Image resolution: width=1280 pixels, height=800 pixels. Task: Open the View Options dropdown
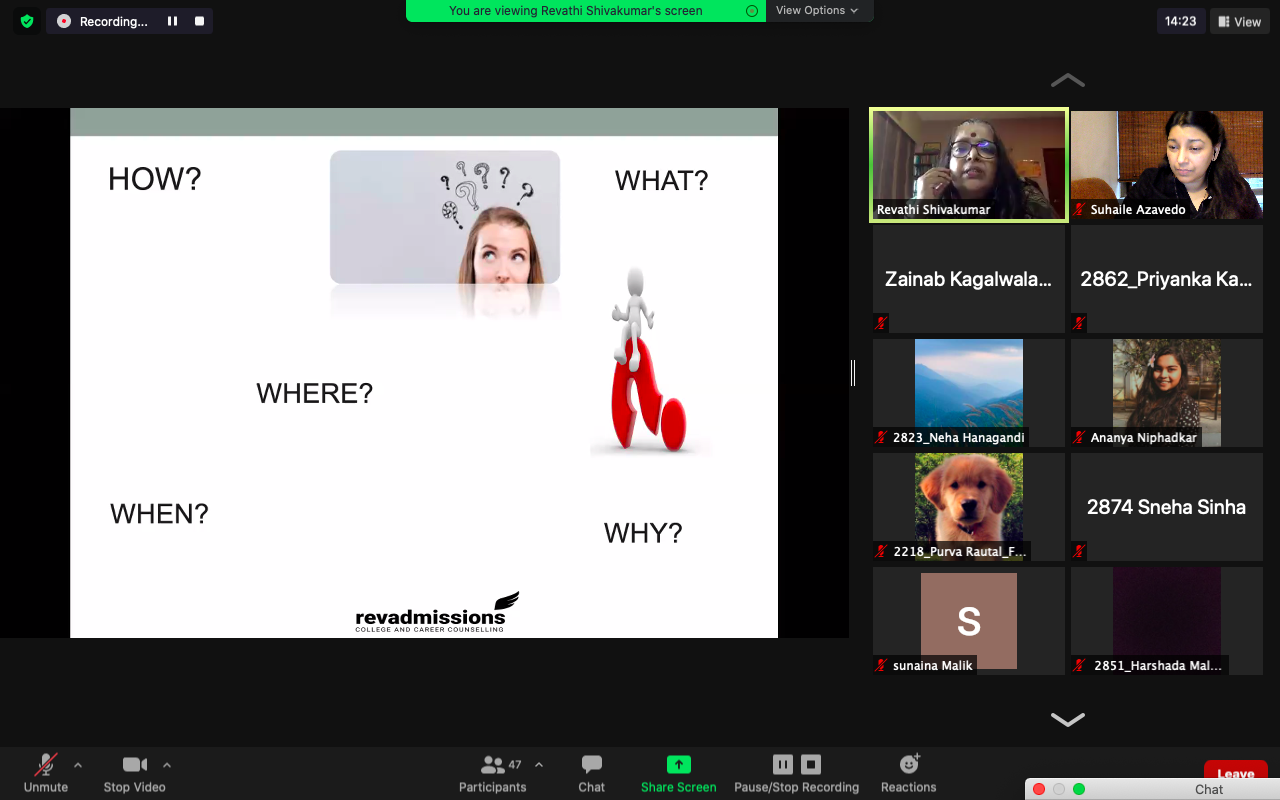817,10
